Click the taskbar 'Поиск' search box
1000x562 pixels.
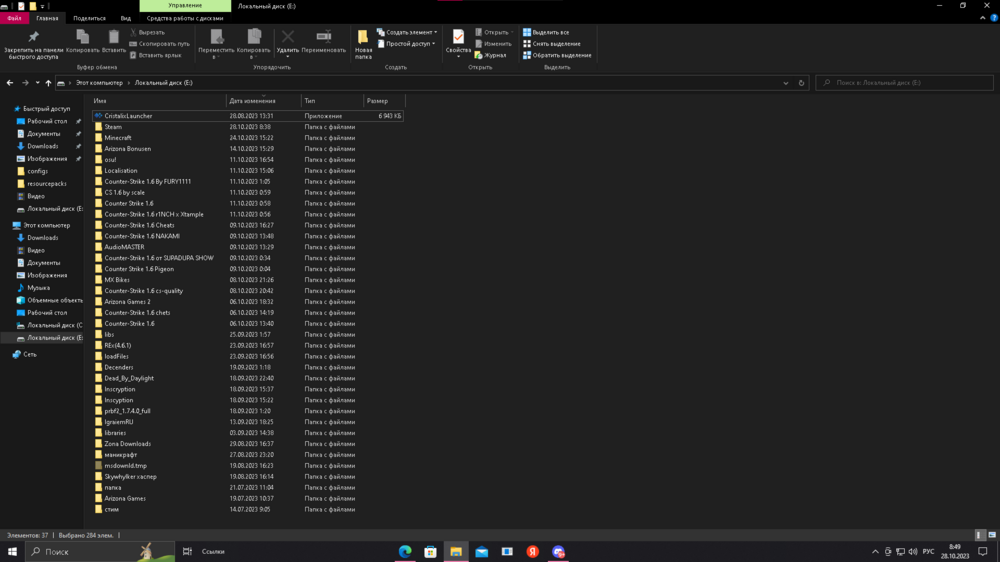point(100,551)
